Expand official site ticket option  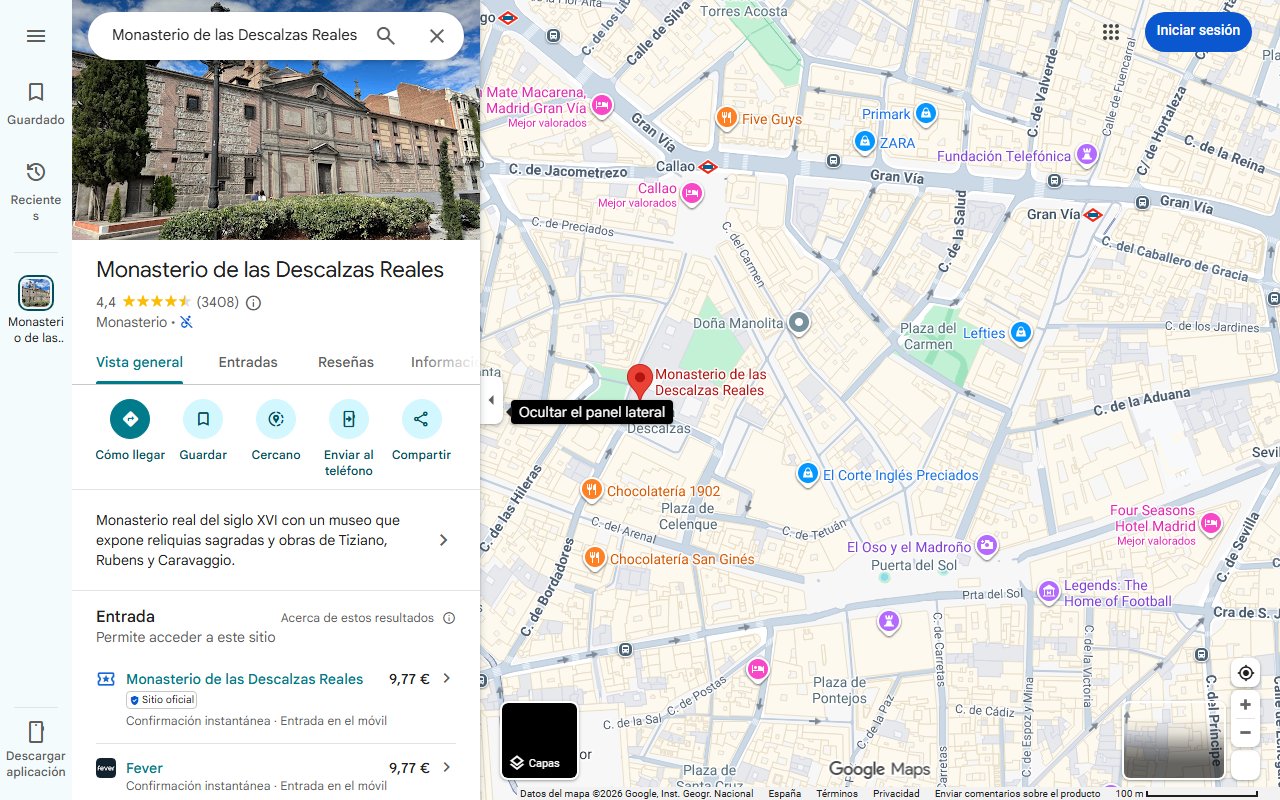point(446,679)
